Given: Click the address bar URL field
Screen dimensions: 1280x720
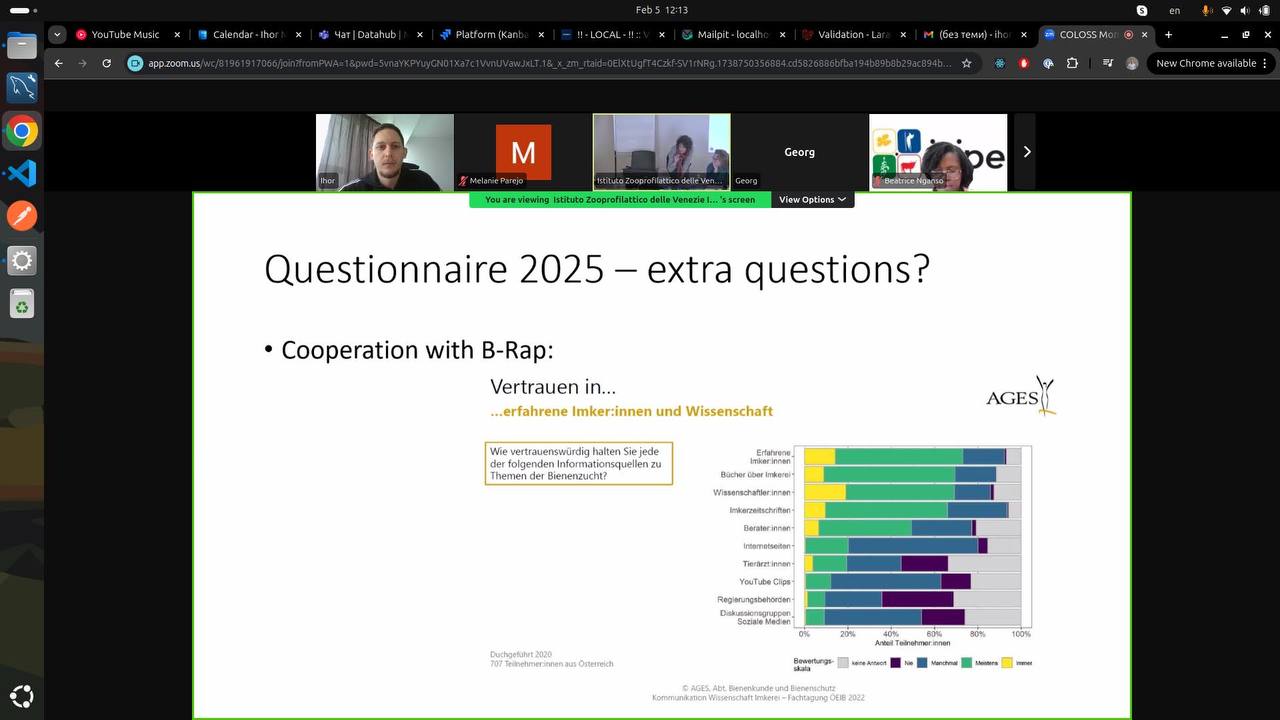Looking at the screenshot, I should point(550,63).
